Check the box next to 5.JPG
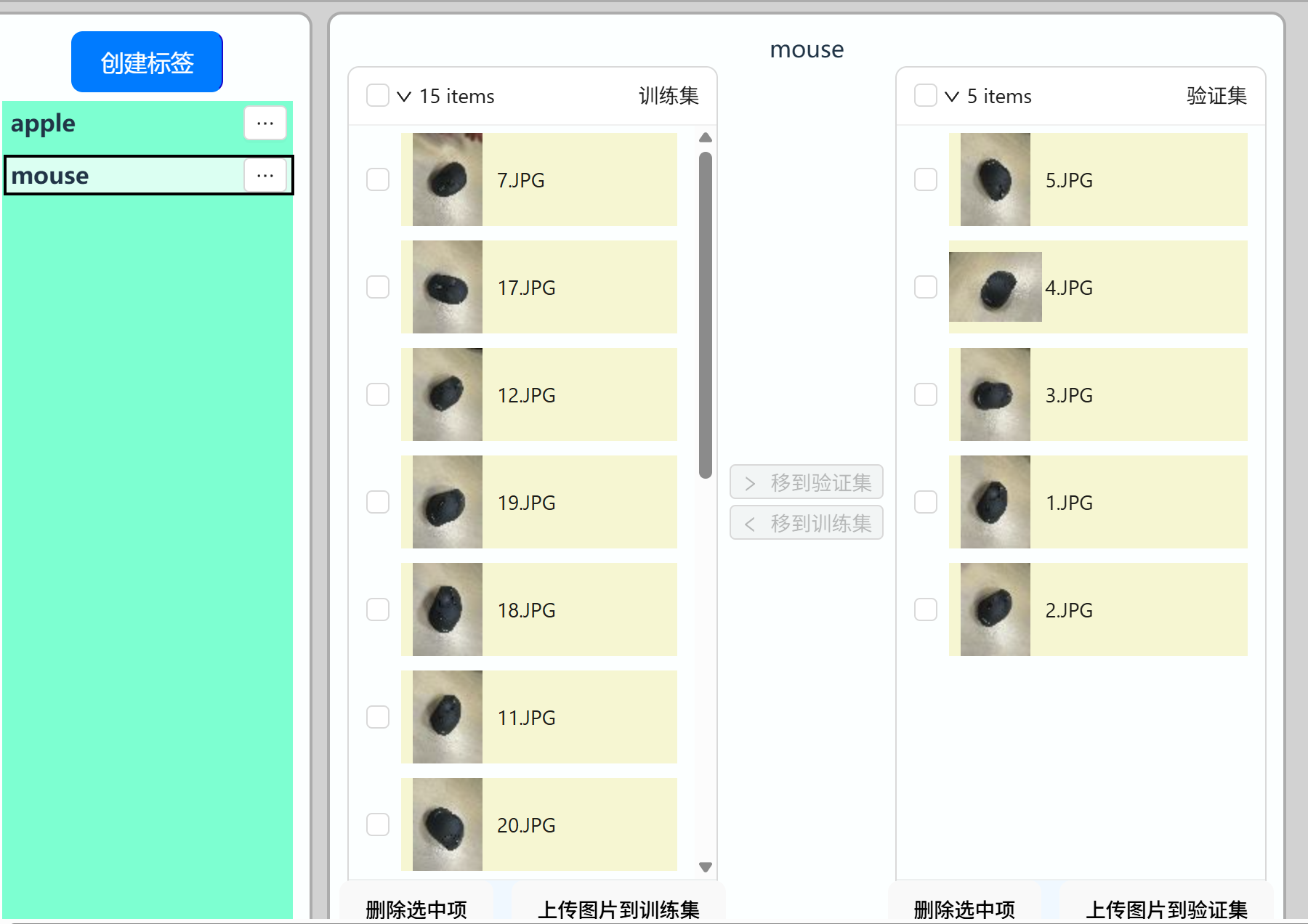The width and height of the screenshot is (1308, 924). click(925, 179)
